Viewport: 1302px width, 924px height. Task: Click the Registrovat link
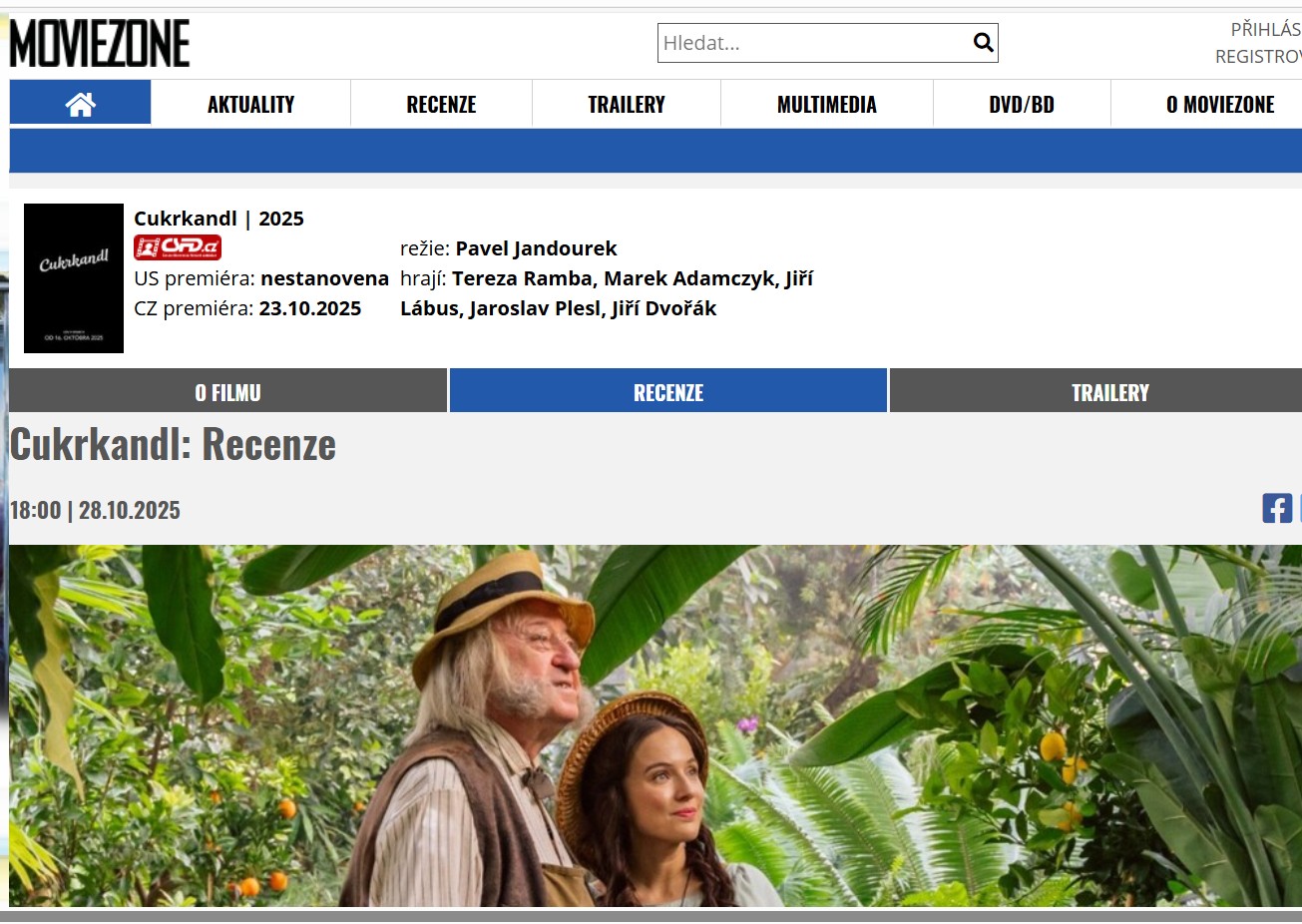coord(1258,57)
